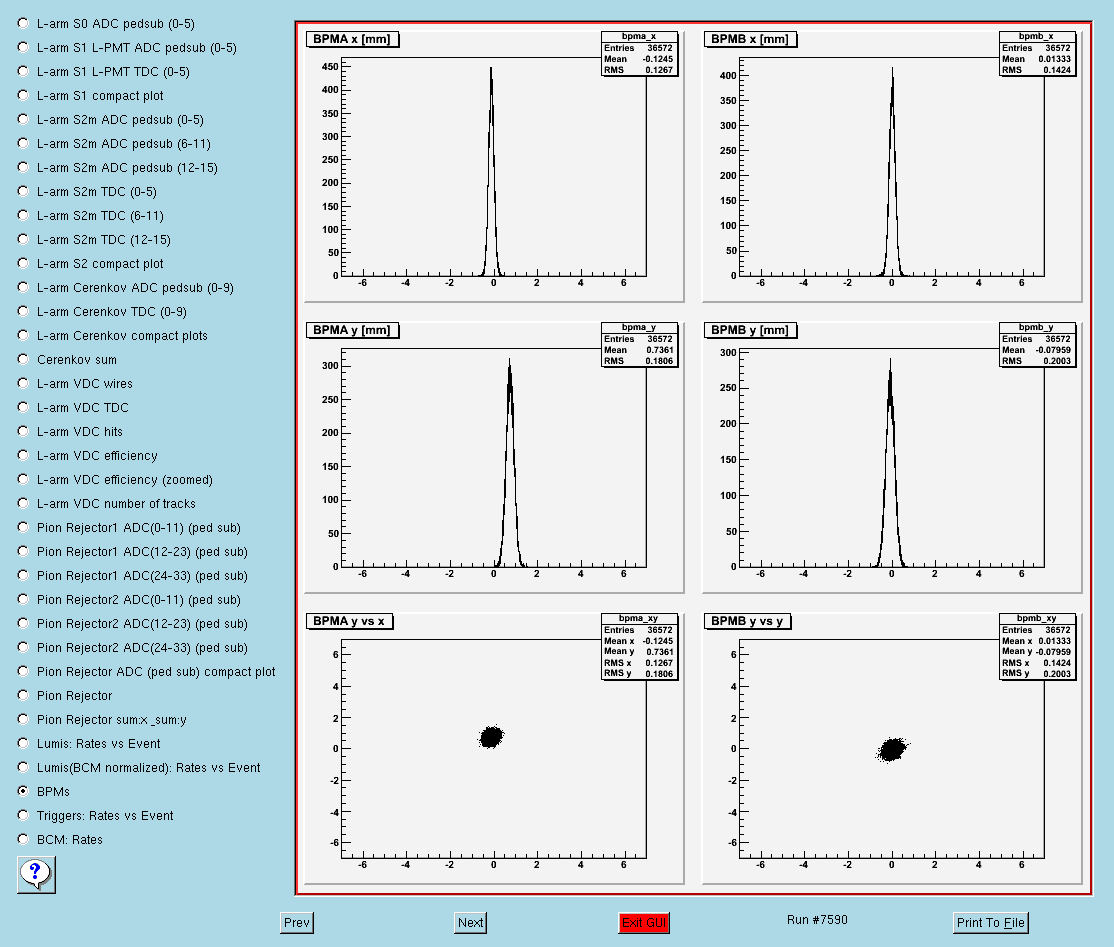This screenshot has height=947, width=1114.
Task: Select L-arm S1 compact plot
Action: [x=23, y=95]
